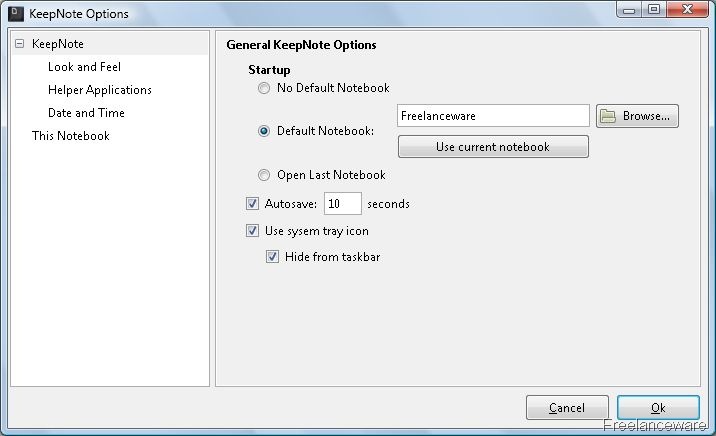Click the General KeepNote Options heading
The height and width of the screenshot is (436, 716).
coord(301,45)
